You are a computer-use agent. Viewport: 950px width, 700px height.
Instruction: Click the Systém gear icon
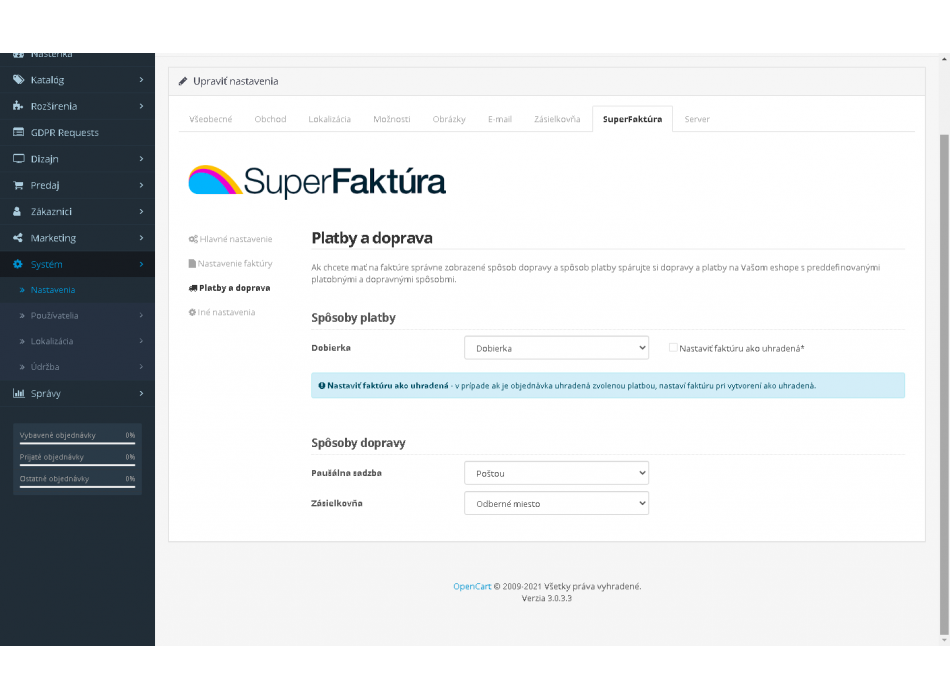(18, 264)
